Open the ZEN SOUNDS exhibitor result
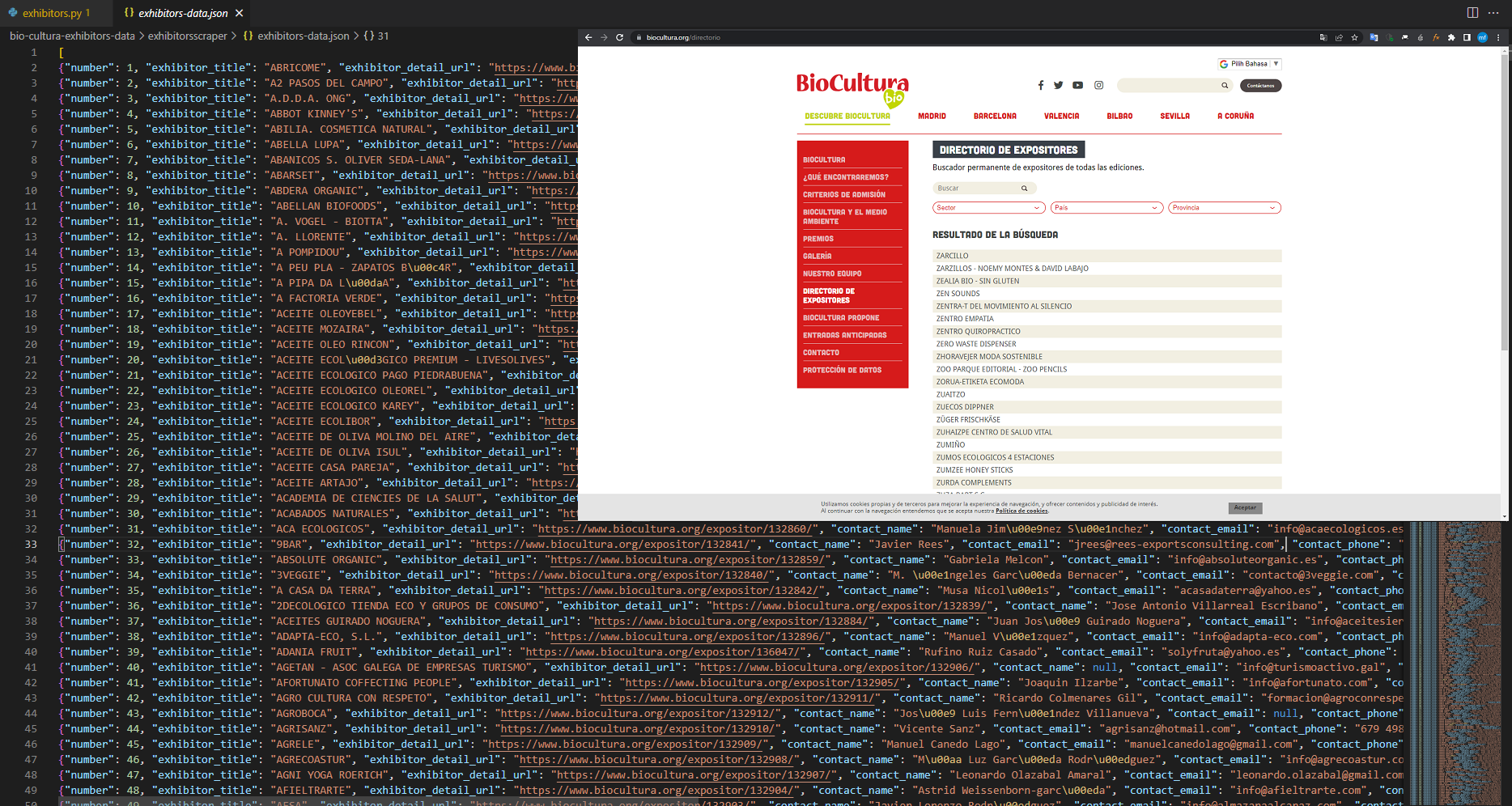Screen dimensions: 1512x806 (1107, 294)
